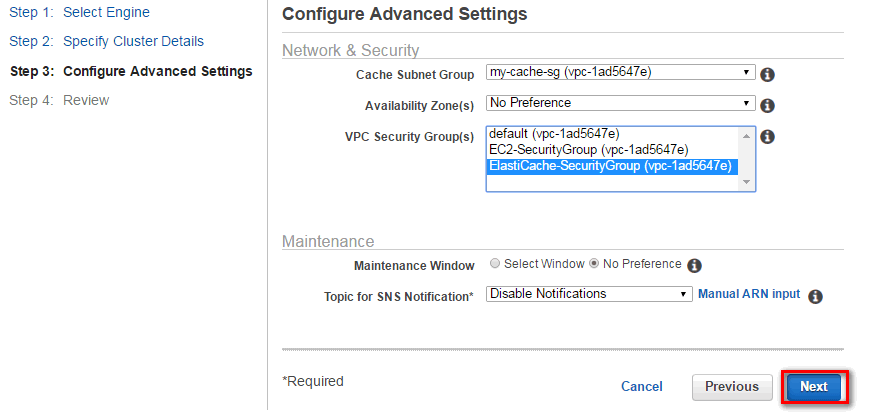
Task: Click the Previous button
Action: point(732,387)
